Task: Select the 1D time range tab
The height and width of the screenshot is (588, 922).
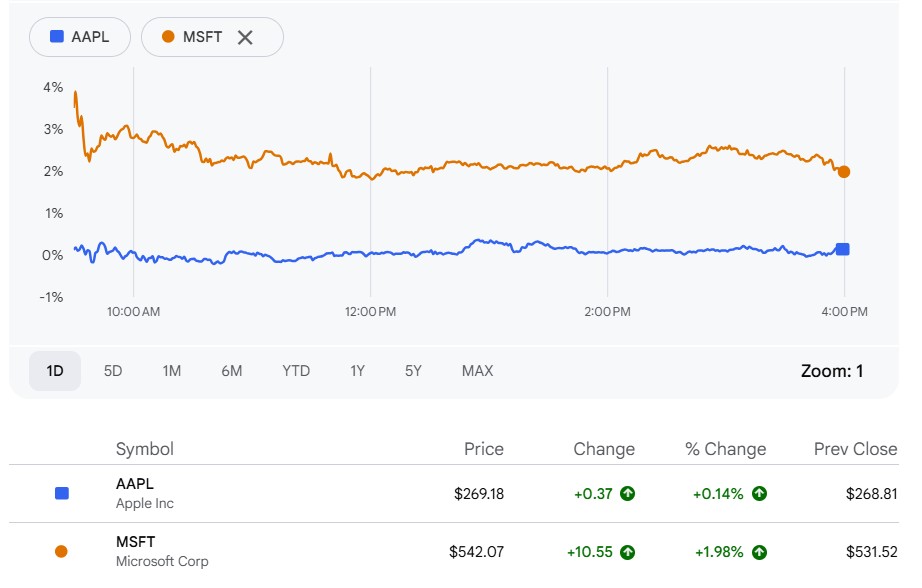Action: (x=55, y=371)
